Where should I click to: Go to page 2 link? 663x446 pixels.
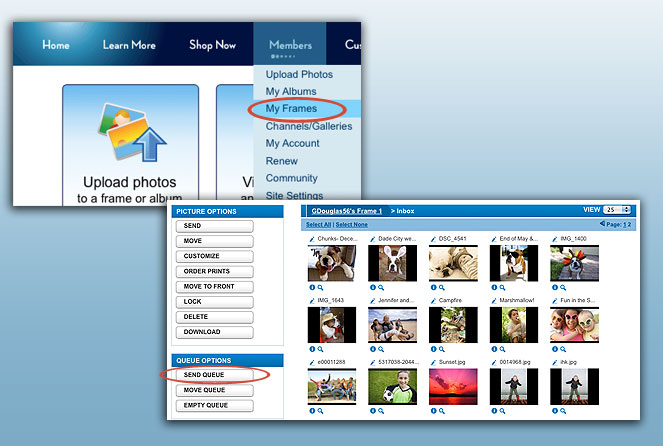[x=629, y=224]
